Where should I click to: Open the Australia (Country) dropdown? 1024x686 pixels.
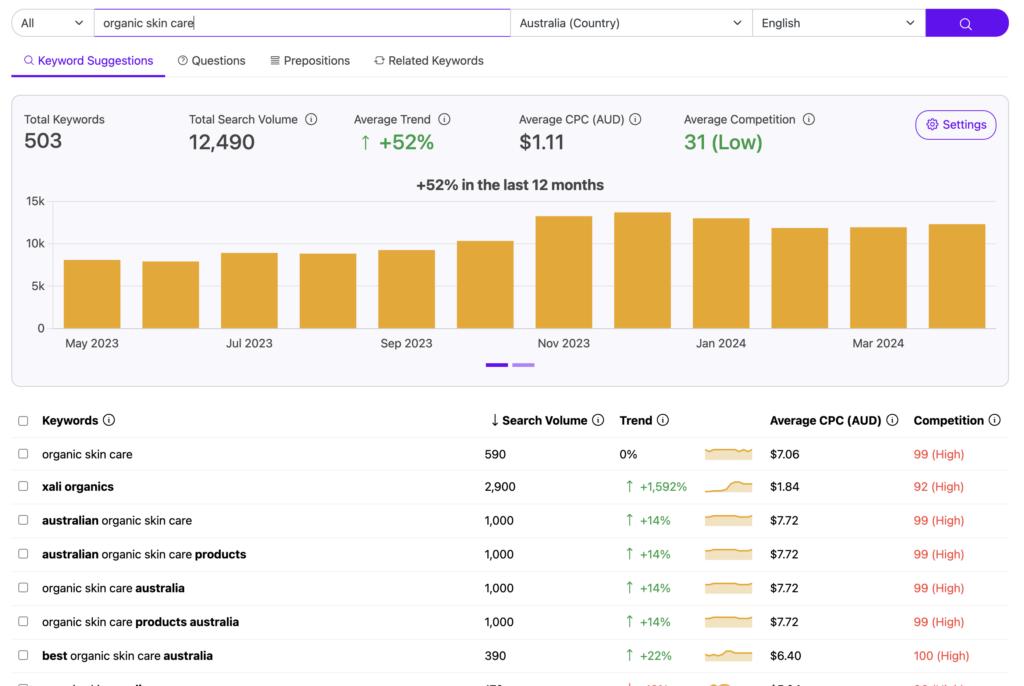[x=631, y=24]
